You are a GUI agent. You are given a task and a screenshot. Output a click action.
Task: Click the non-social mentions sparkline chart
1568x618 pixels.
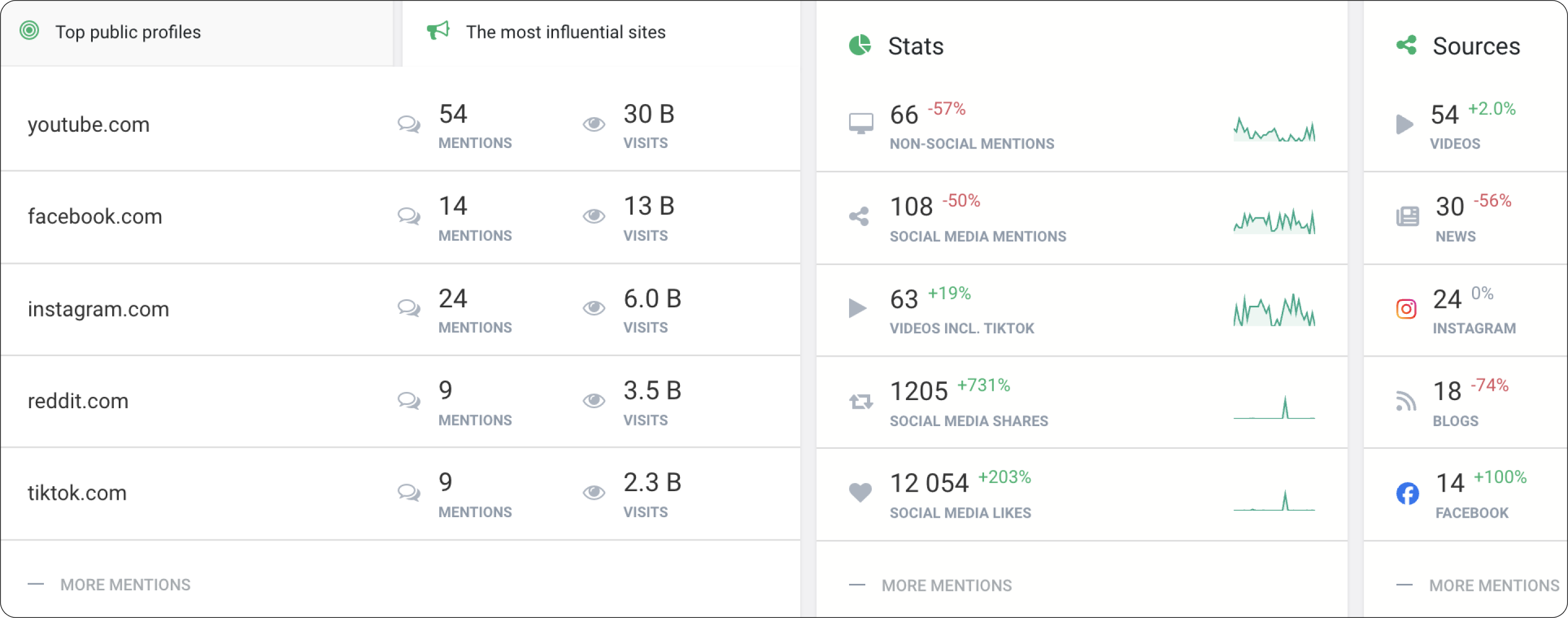coord(1274,129)
